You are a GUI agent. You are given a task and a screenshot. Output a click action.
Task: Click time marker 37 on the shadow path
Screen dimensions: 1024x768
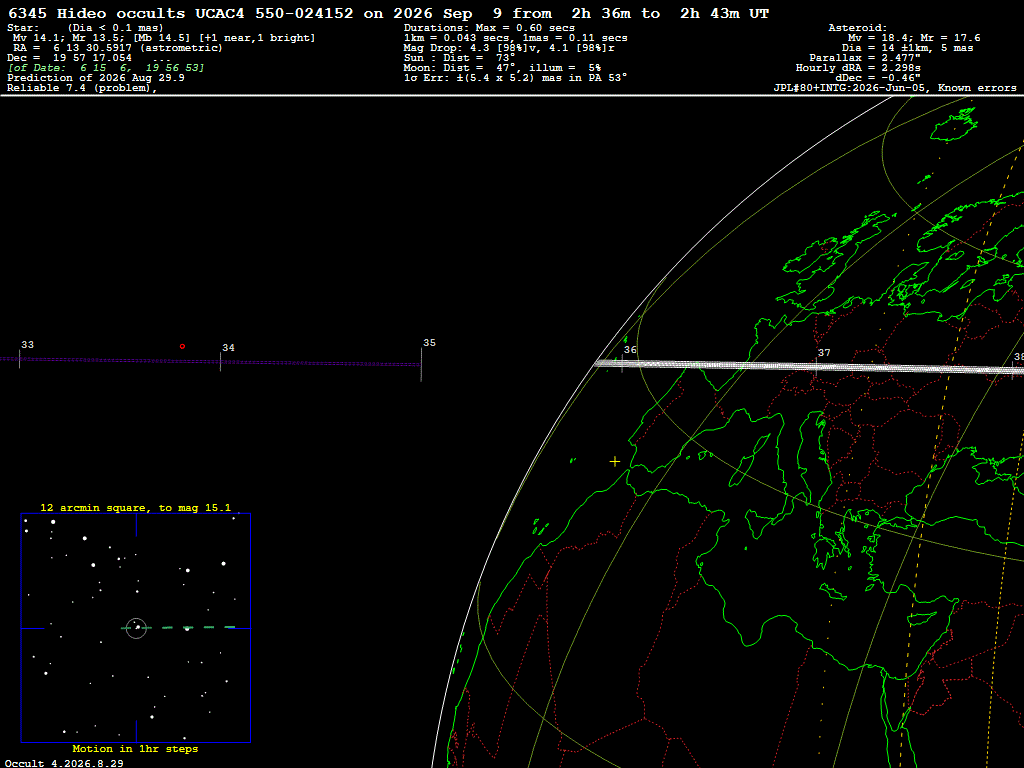tap(824, 353)
